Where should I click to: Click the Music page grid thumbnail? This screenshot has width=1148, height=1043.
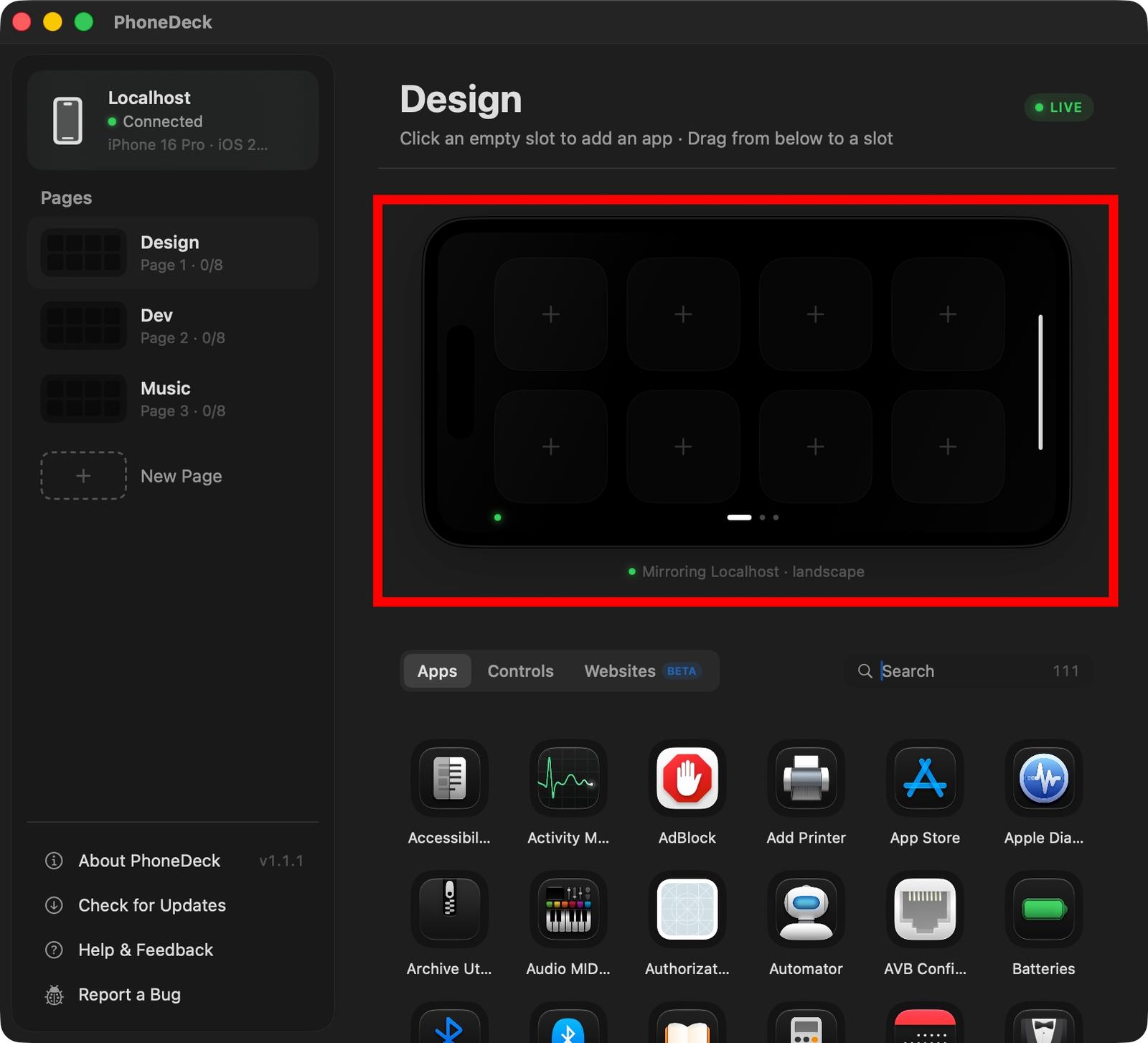(83, 398)
